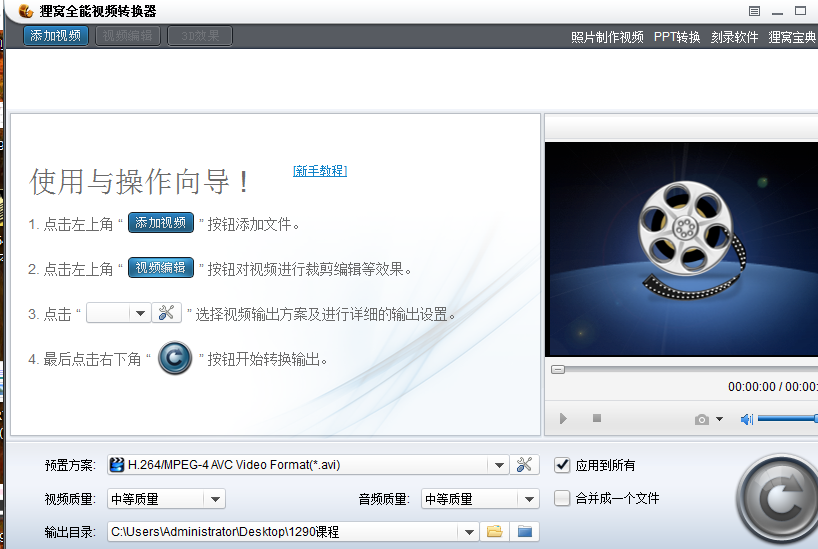Open 照片制作视频 menu item
Viewport: 818px width, 549px height.
(607, 37)
